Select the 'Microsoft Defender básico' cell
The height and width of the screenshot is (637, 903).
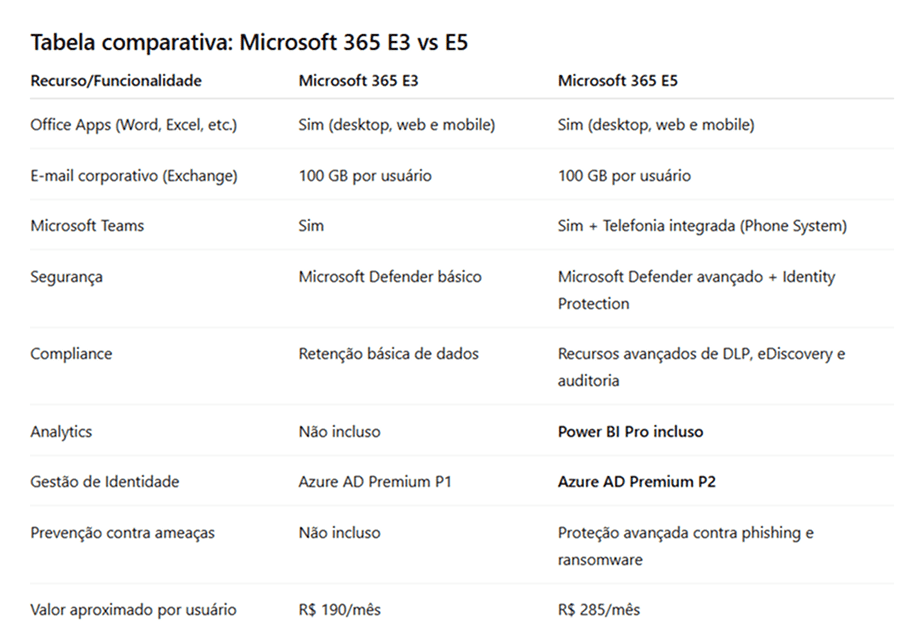point(390,276)
